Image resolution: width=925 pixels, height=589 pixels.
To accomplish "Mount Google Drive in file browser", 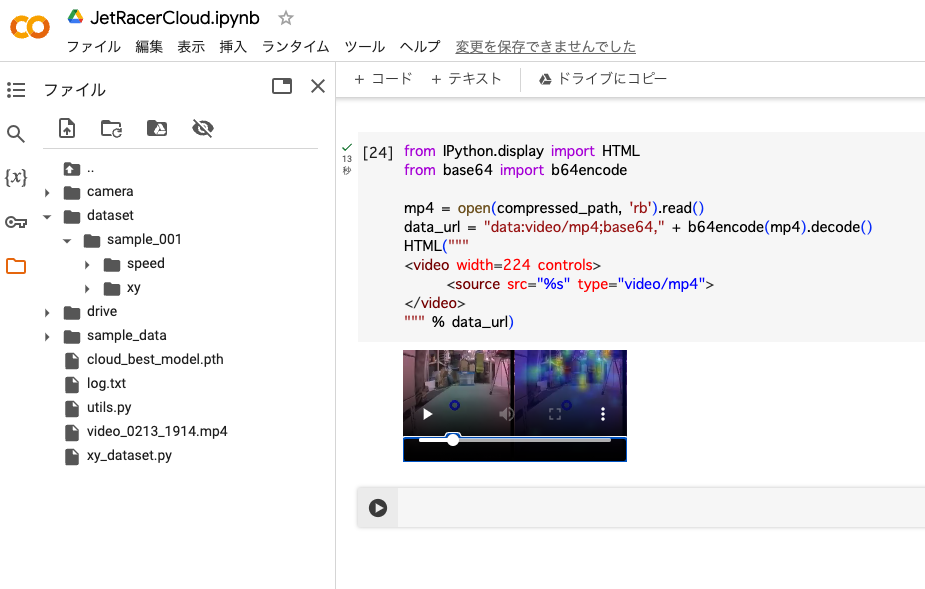I will tap(157, 128).
